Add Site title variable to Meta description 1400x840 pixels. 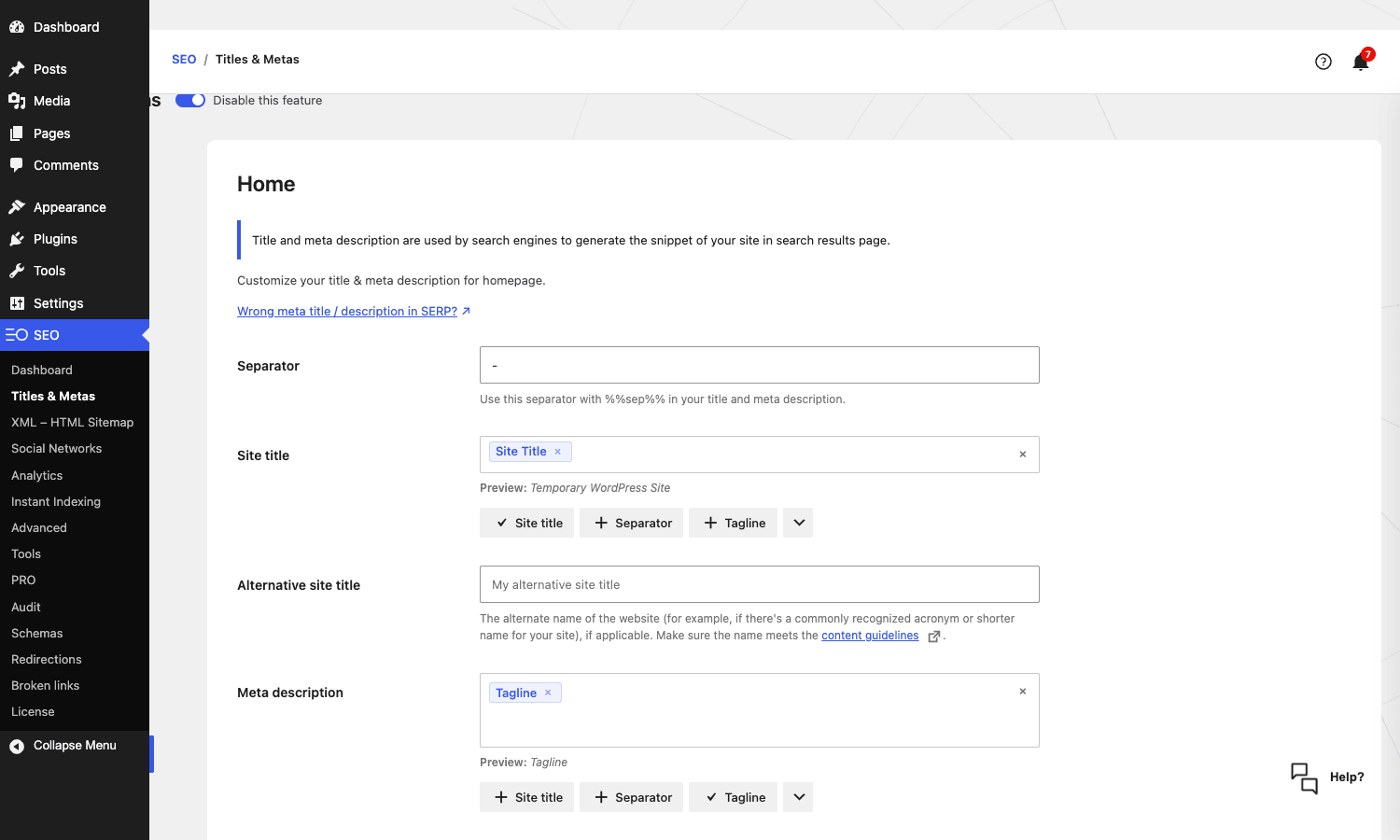pos(527,797)
